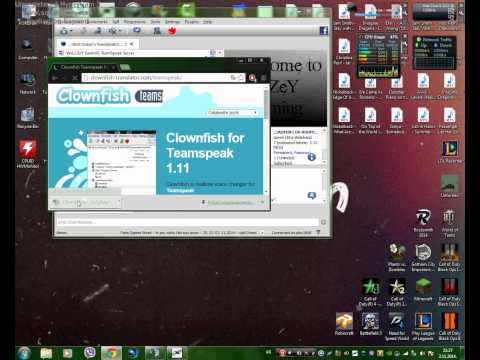Open the Plants vs. Zombies desktop icon
The image size is (480, 360).
point(397,258)
